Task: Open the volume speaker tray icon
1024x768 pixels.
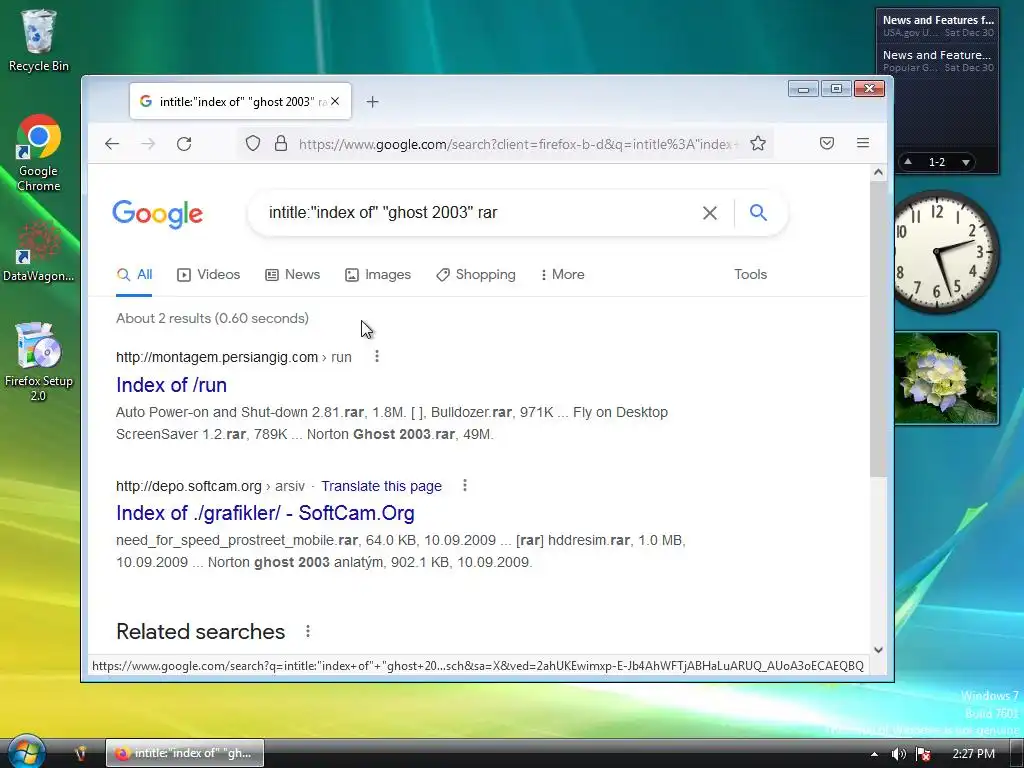Action: click(x=899, y=754)
